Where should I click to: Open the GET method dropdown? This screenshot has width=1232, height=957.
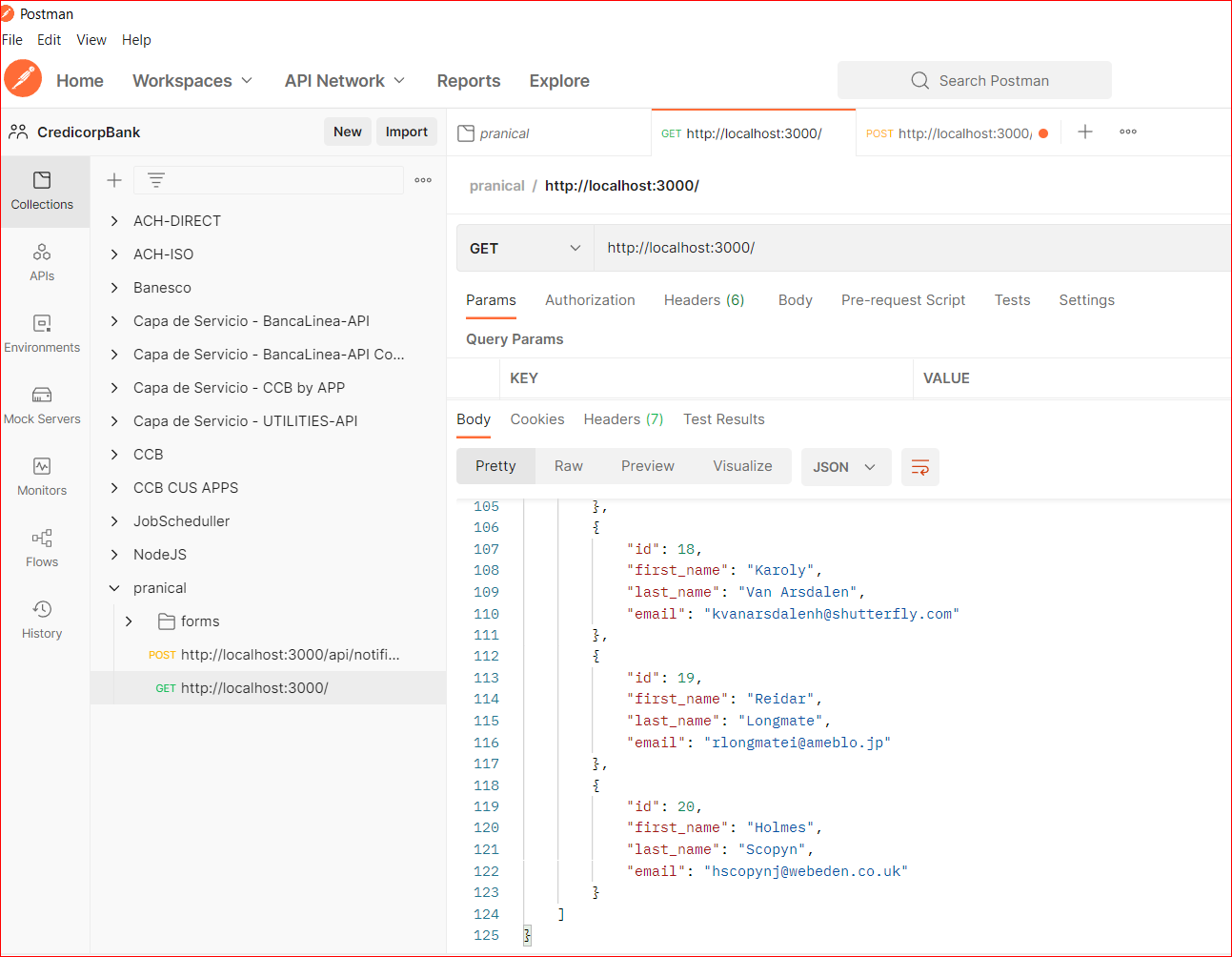coord(525,249)
